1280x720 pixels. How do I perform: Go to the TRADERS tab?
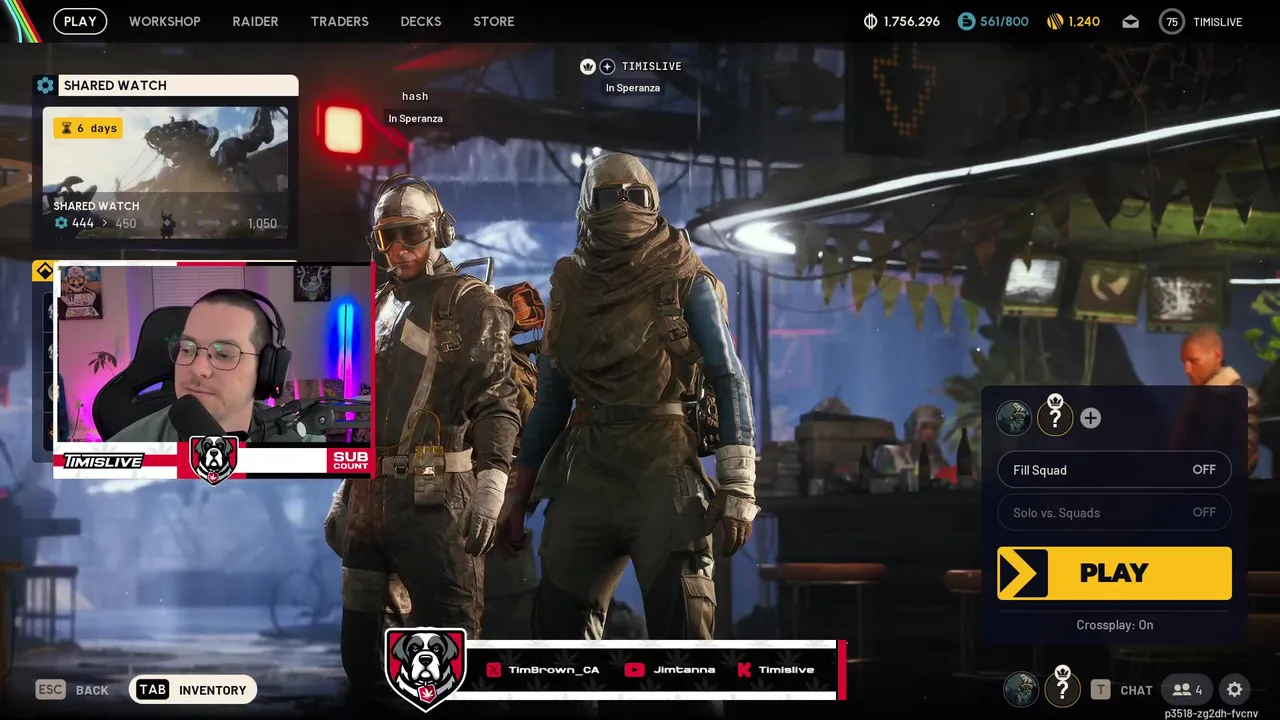[339, 21]
